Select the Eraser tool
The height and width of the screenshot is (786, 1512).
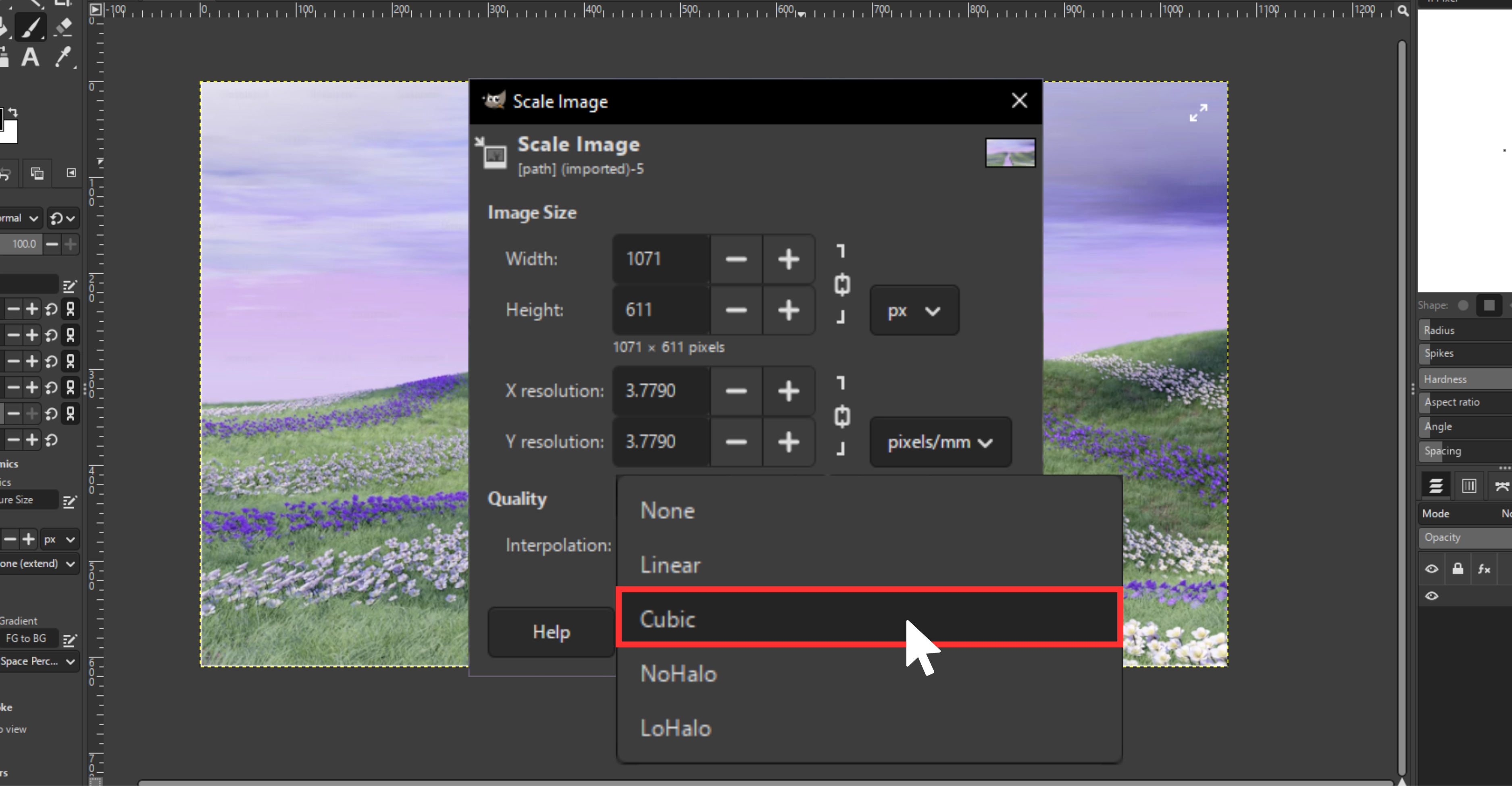coord(63,26)
